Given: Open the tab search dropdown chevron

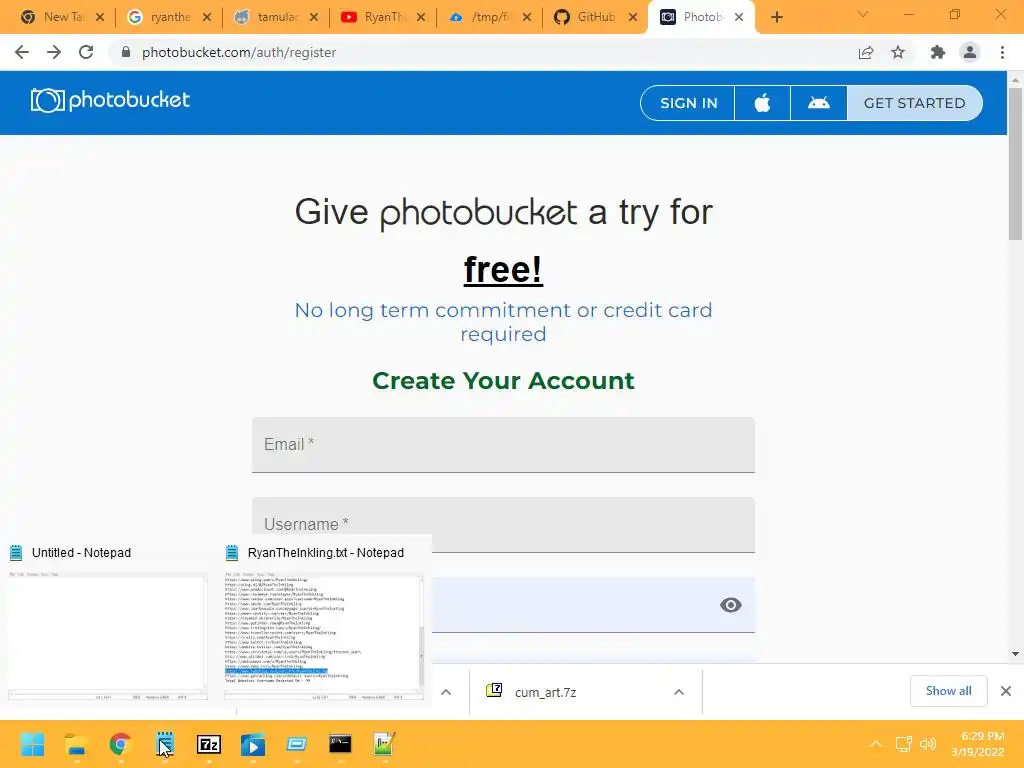Looking at the screenshot, I should click(863, 14).
